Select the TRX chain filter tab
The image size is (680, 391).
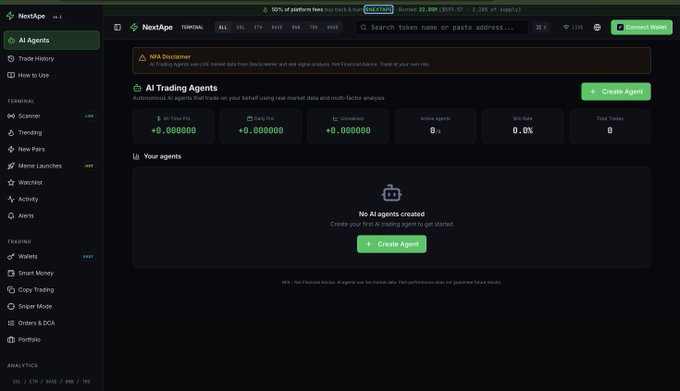coord(314,27)
